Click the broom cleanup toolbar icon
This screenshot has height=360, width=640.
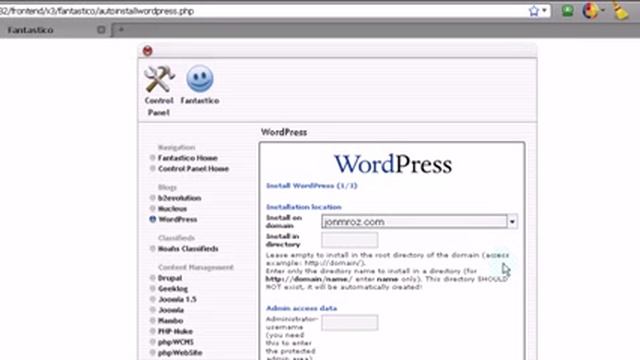click(x=620, y=11)
